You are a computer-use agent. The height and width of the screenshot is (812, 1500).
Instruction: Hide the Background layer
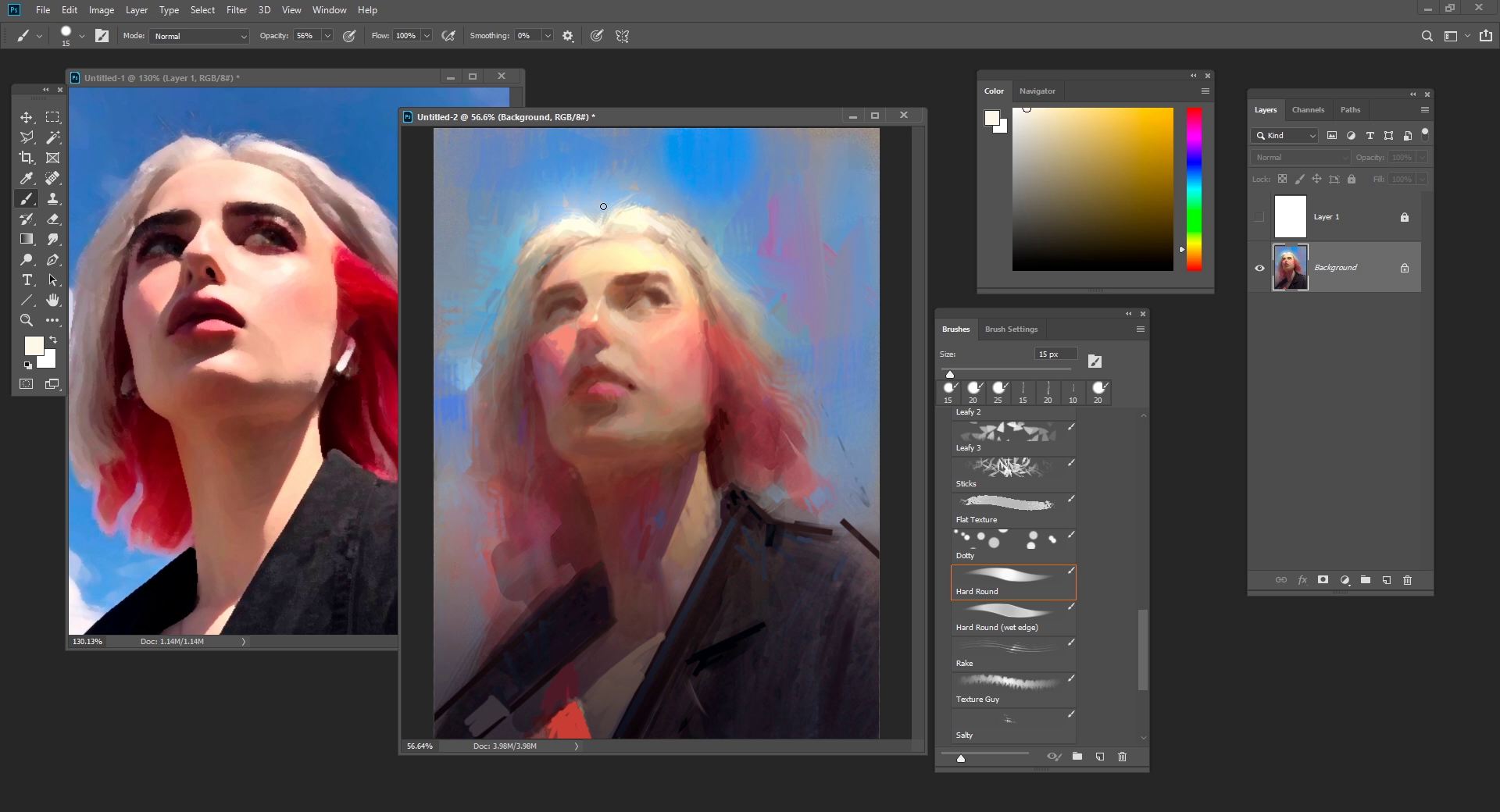pos(1259,268)
